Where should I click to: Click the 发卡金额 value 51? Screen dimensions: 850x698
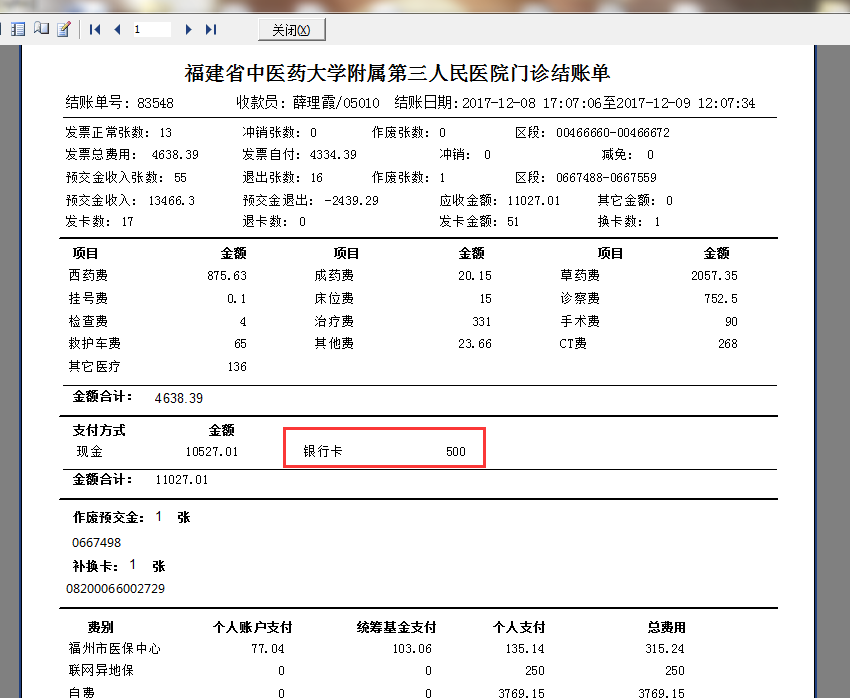tap(513, 222)
